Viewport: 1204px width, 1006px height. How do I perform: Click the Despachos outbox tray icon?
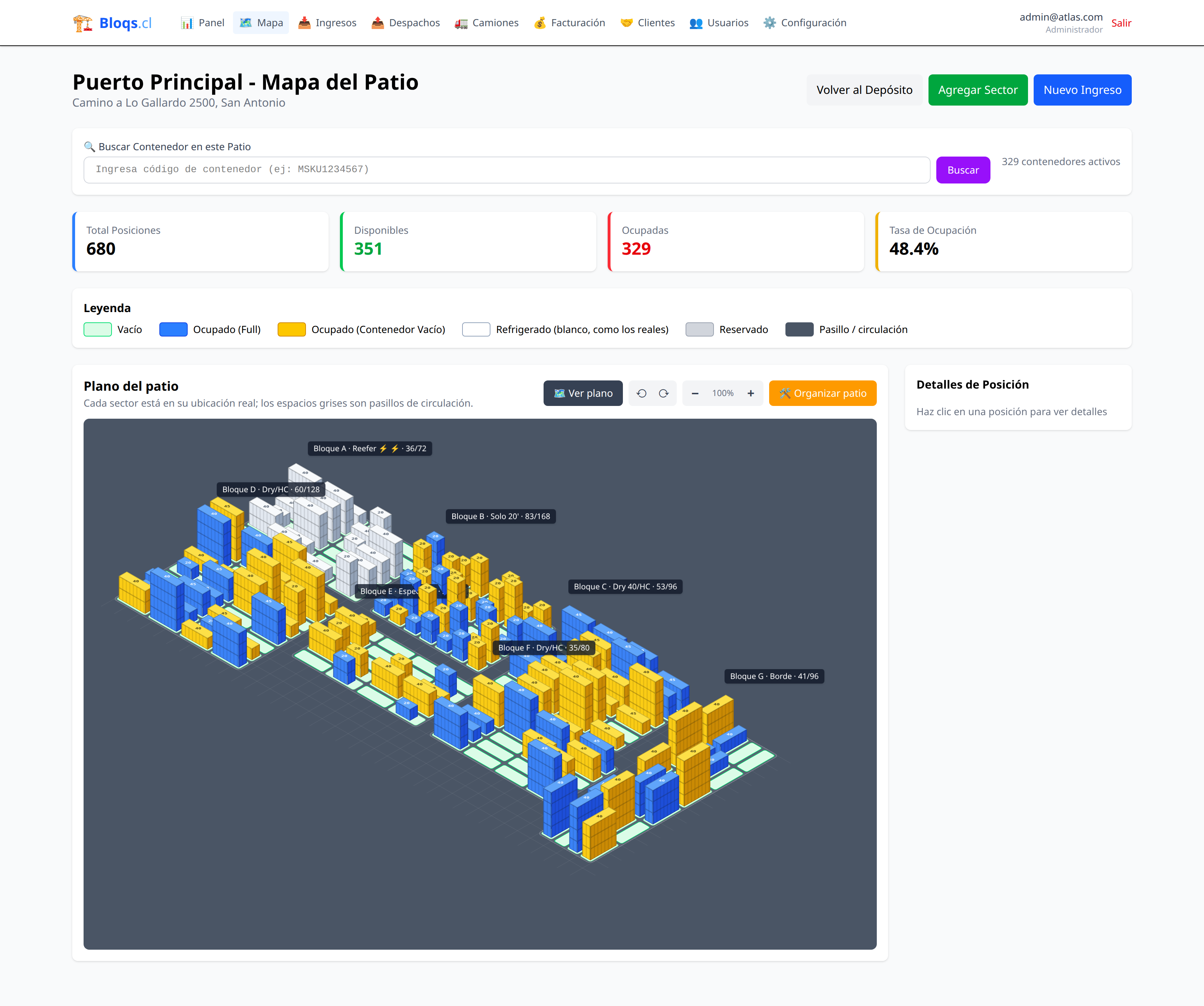(x=378, y=23)
